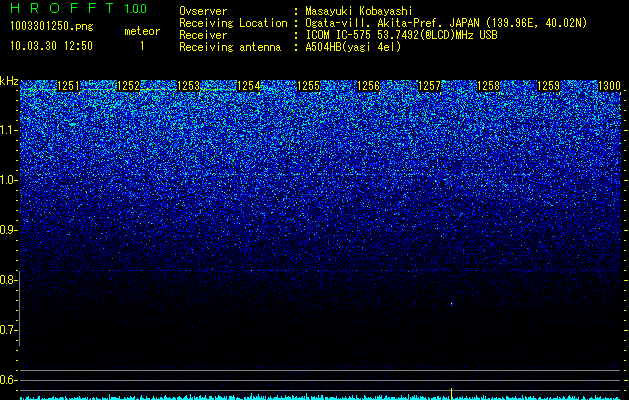Click the 1255 time marker
The height and width of the screenshot is (400, 629).
tap(308, 86)
